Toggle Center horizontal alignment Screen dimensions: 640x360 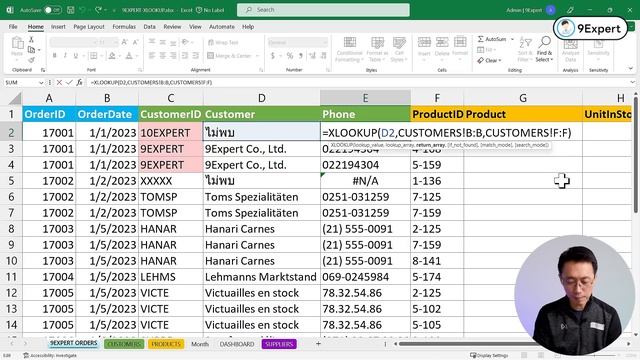coord(162,56)
